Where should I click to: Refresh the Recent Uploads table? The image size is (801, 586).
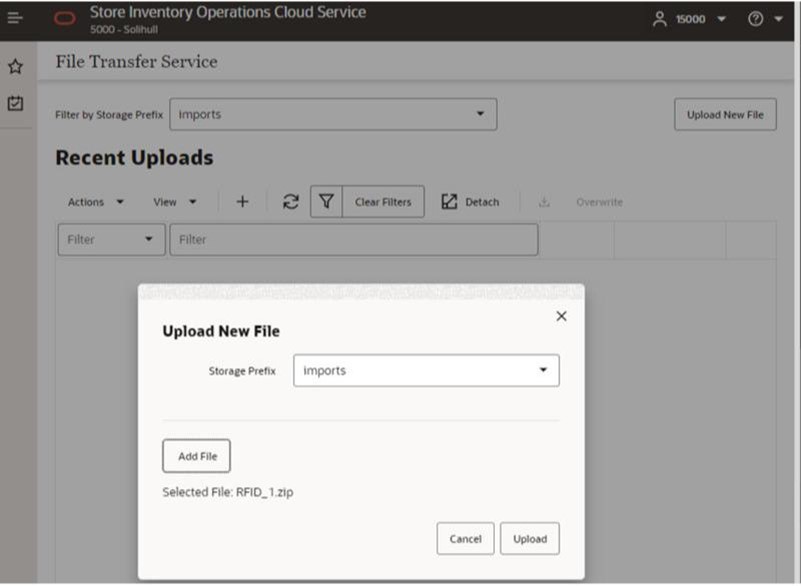(x=291, y=202)
